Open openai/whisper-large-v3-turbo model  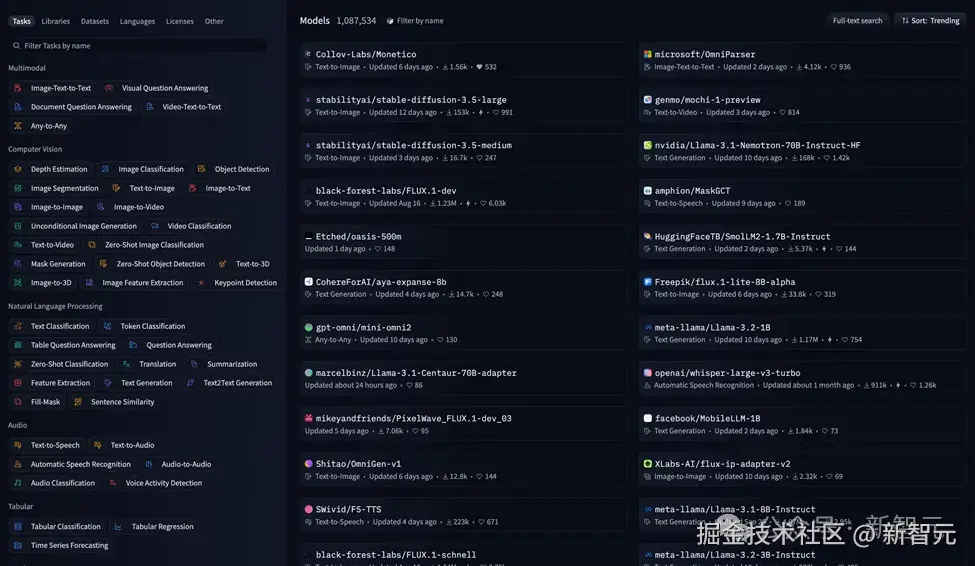pos(802,378)
